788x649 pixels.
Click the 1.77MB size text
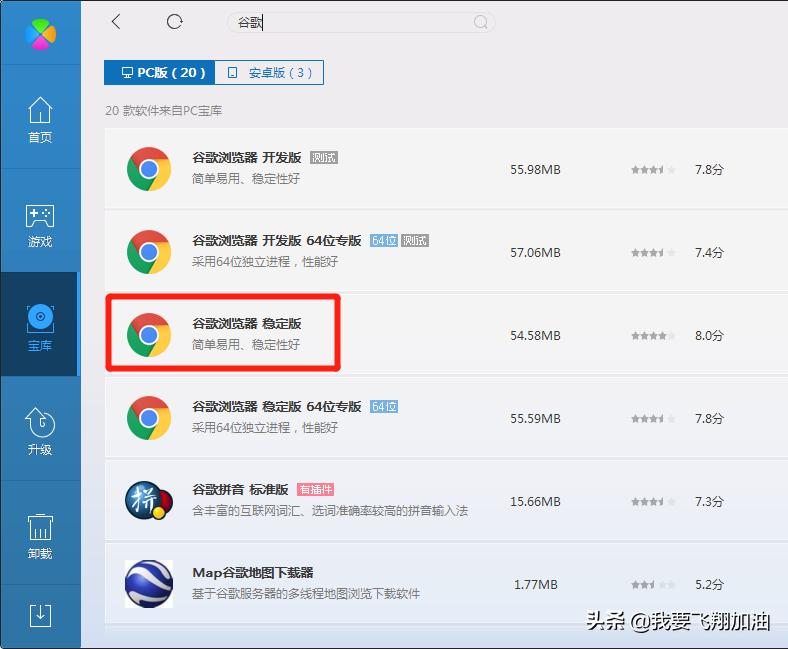coord(536,585)
